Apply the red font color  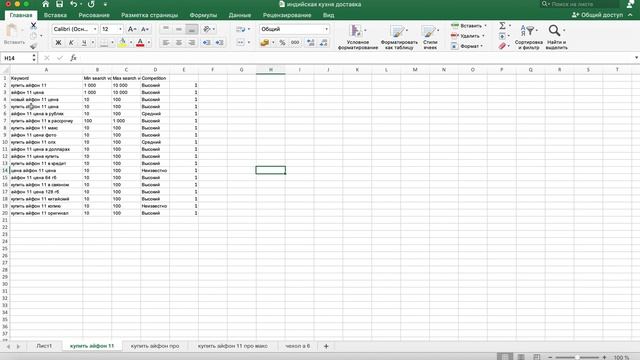point(140,42)
